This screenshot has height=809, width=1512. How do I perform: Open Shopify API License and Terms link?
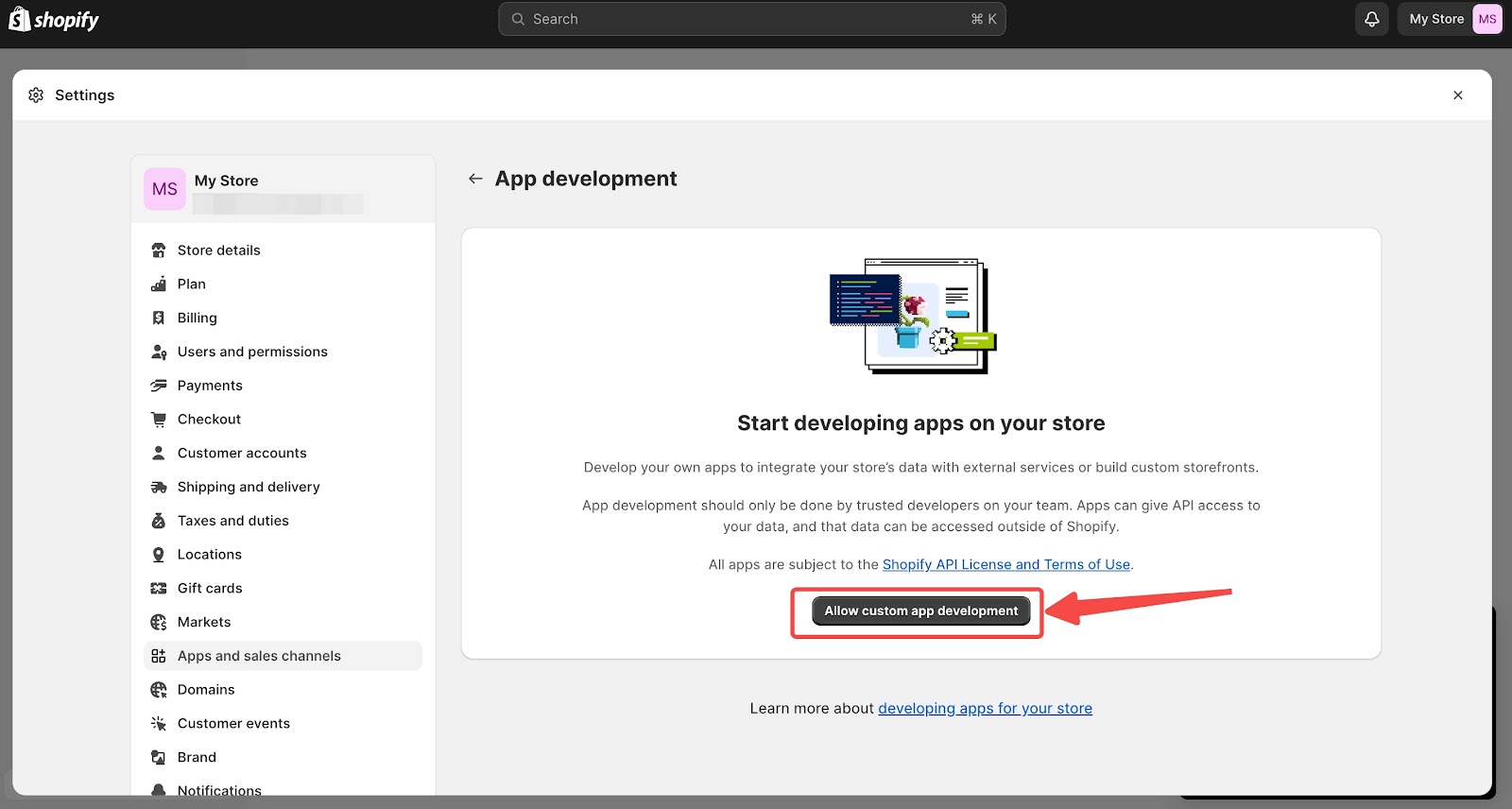coord(1005,564)
